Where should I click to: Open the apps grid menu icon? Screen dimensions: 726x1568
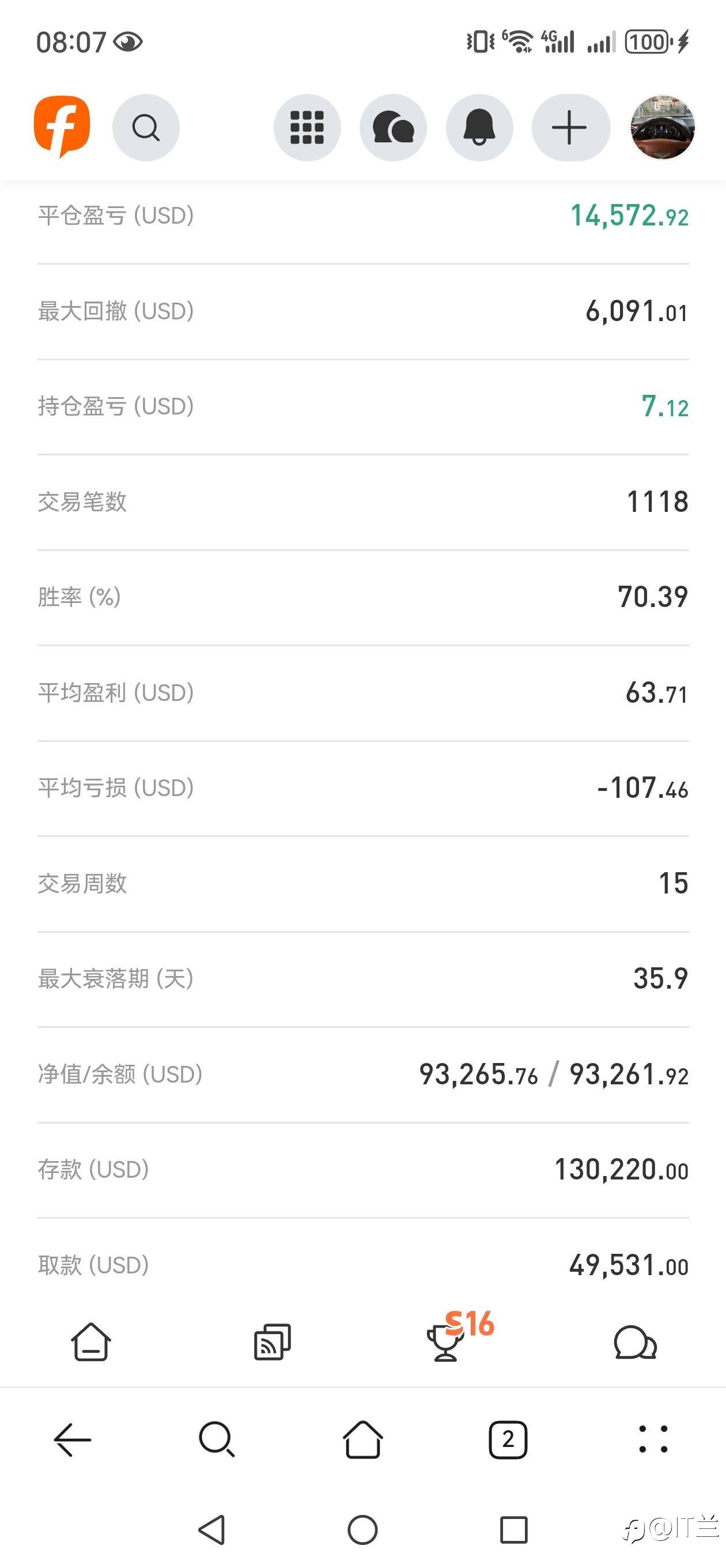[x=307, y=128]
